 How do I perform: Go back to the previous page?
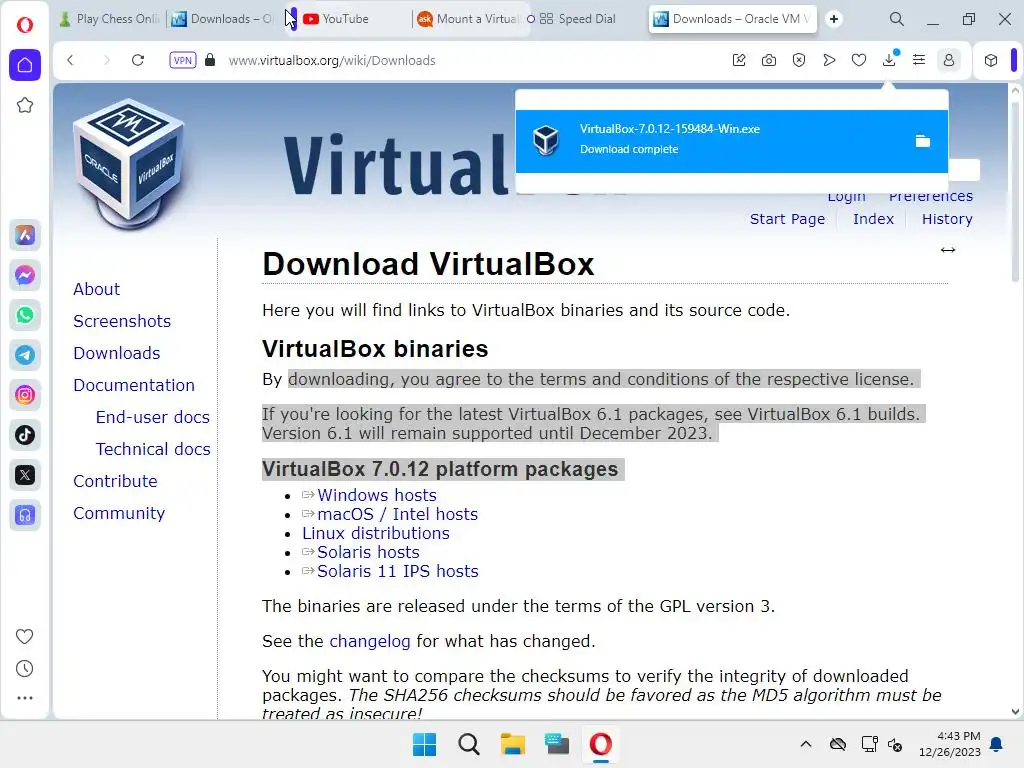(71, 60)
